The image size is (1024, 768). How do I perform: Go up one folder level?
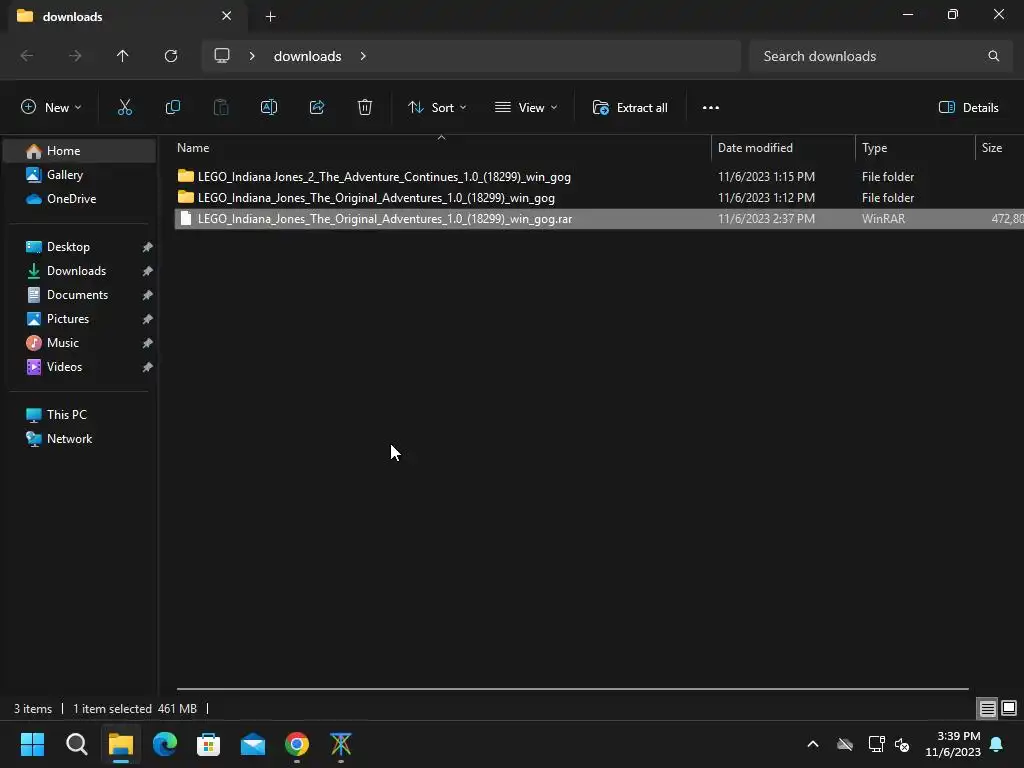point(122,56)
